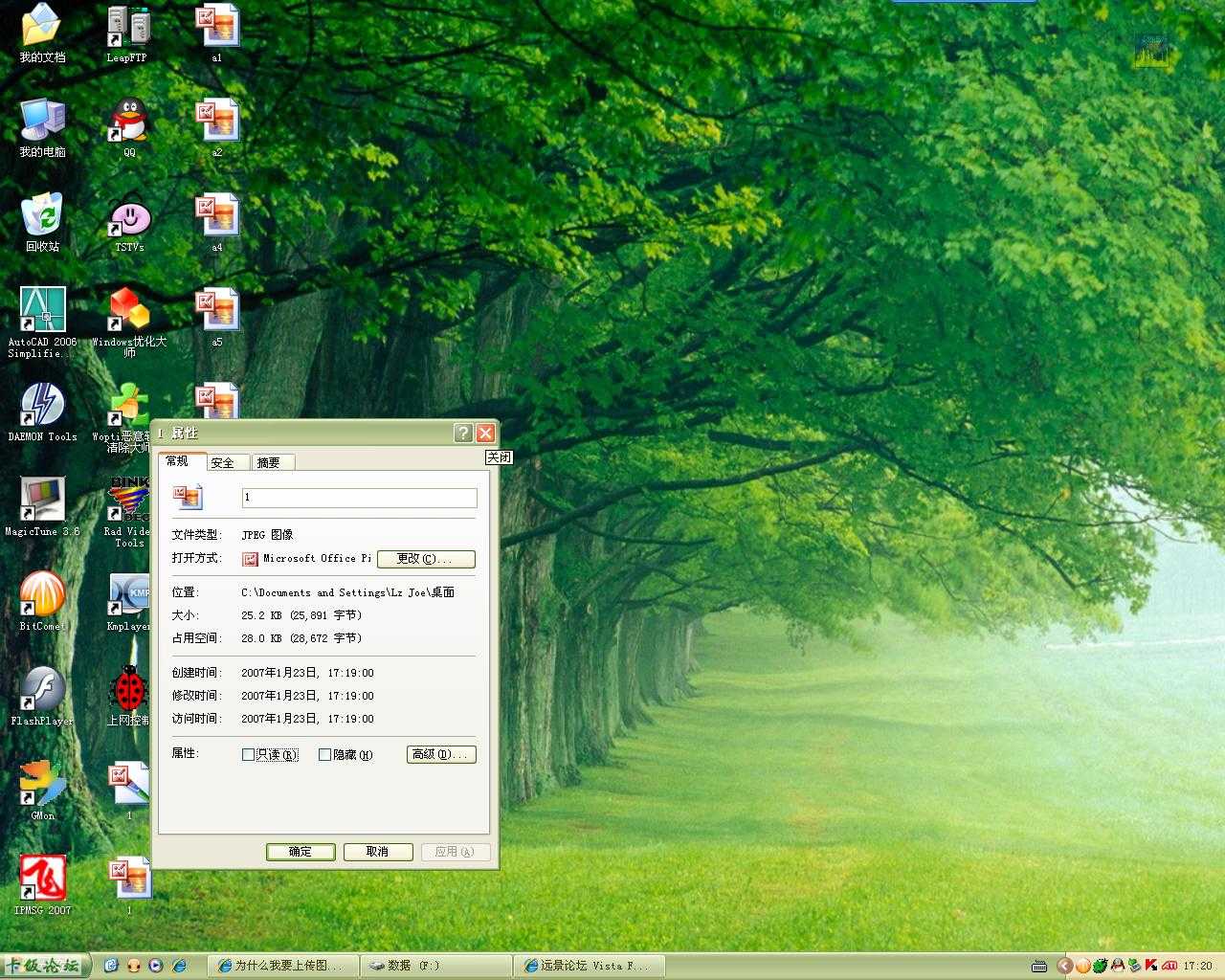Image resolution: width=1225 pixels, height=980 pixels.
Task: Click the ATI tray icon
Action: tap(1169, 966)
